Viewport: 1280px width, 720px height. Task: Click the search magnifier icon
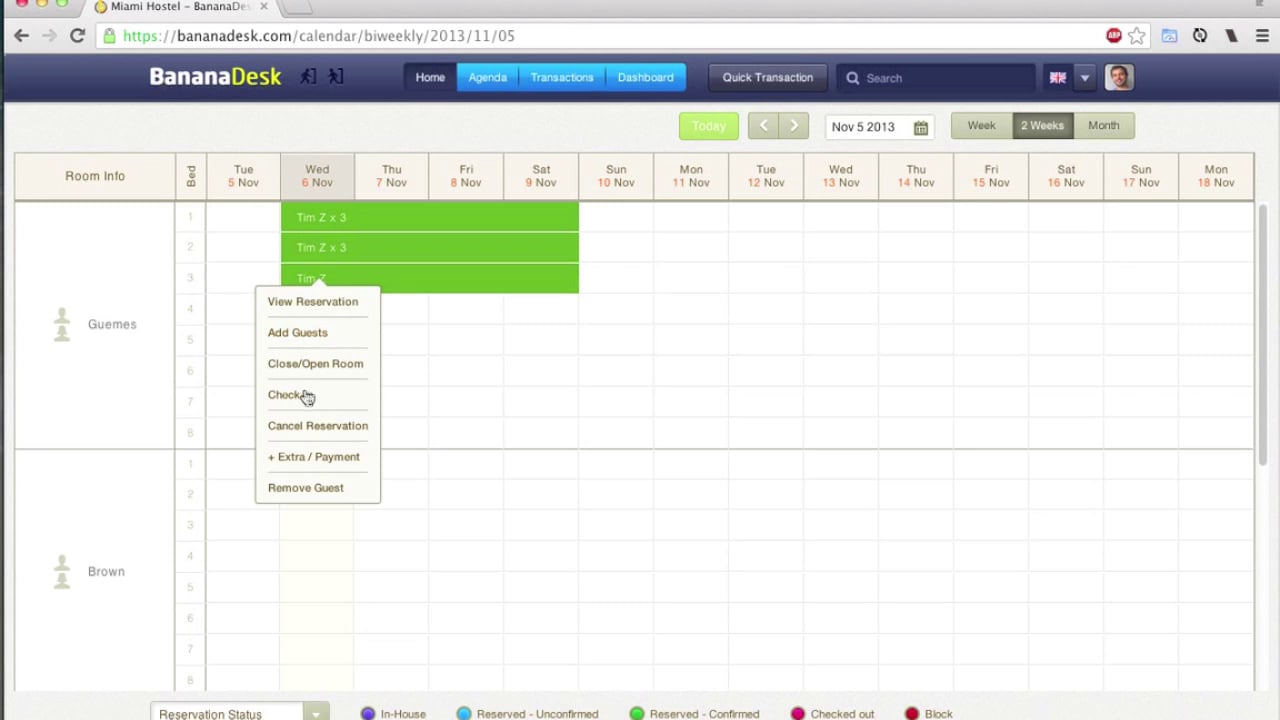point(852,77)
